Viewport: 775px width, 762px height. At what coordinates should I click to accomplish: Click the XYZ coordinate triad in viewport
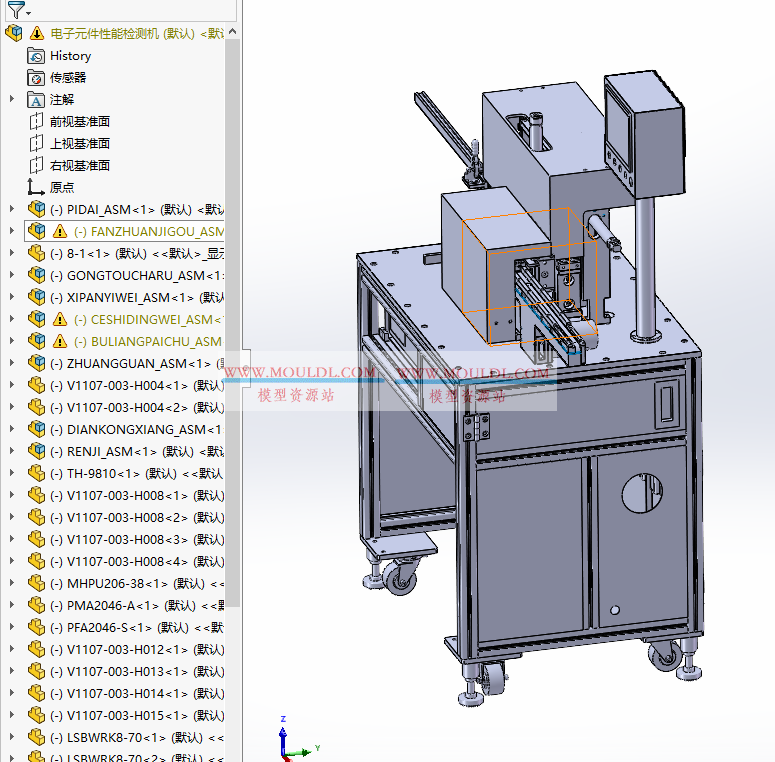click(x=297, y=738)
